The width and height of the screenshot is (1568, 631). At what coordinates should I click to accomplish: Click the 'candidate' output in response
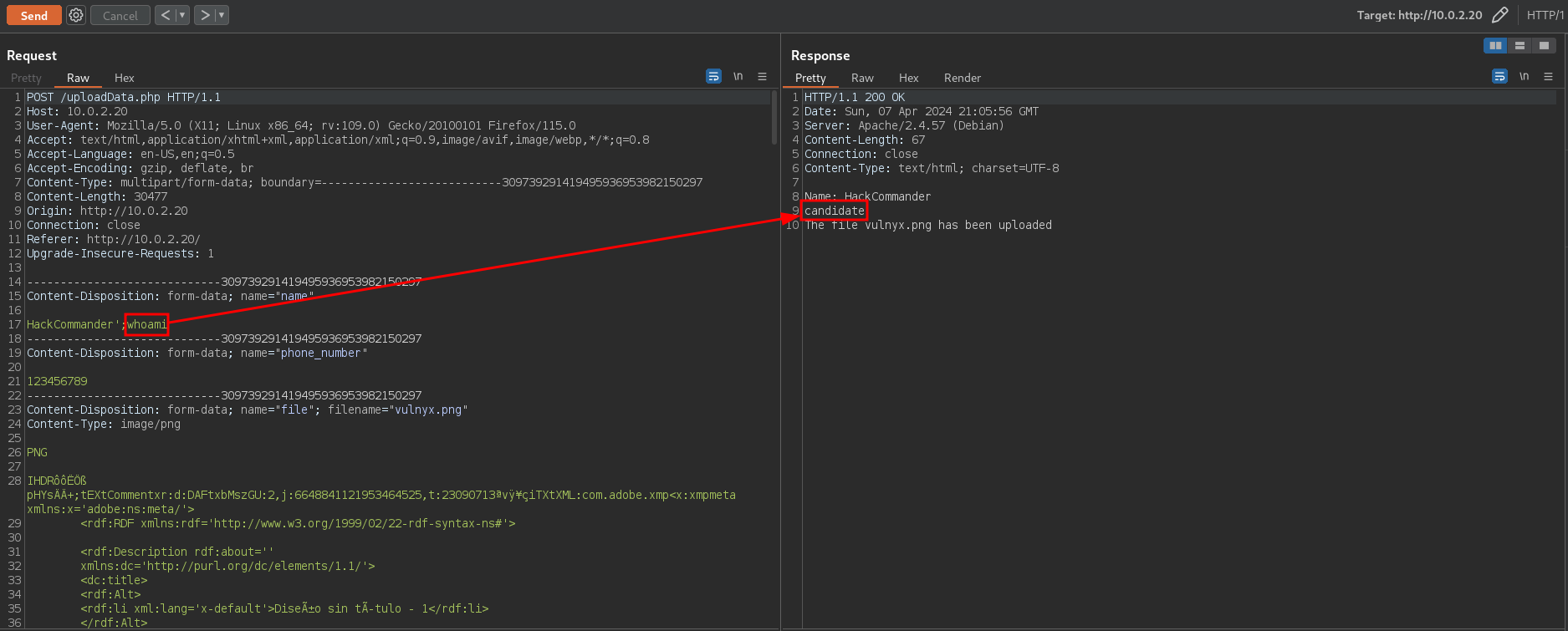point(835,211)
